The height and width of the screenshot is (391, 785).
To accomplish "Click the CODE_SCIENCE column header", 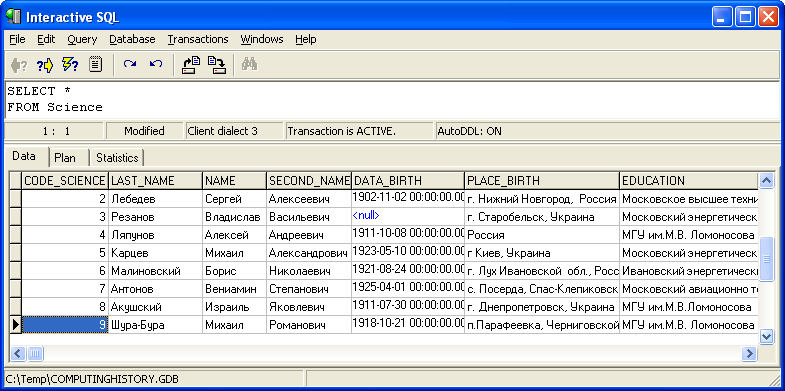I will (x=65, y=180).
